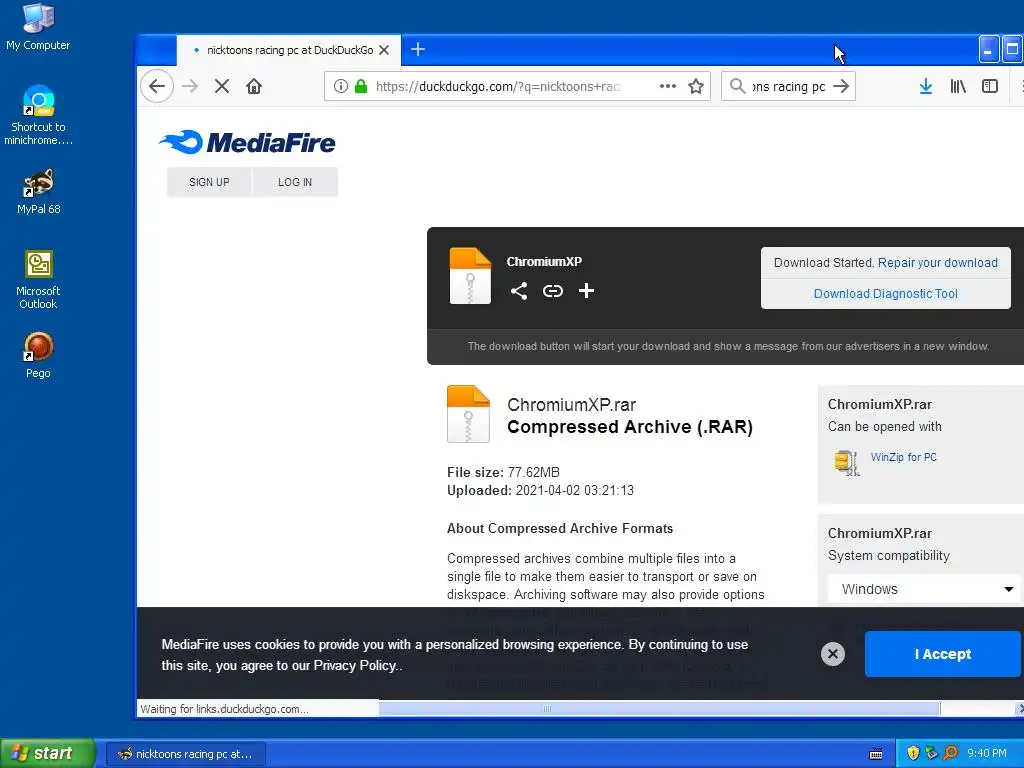Toggle the sidebar view icon
The image size is (1024, 768).
[x=990, y=86]
